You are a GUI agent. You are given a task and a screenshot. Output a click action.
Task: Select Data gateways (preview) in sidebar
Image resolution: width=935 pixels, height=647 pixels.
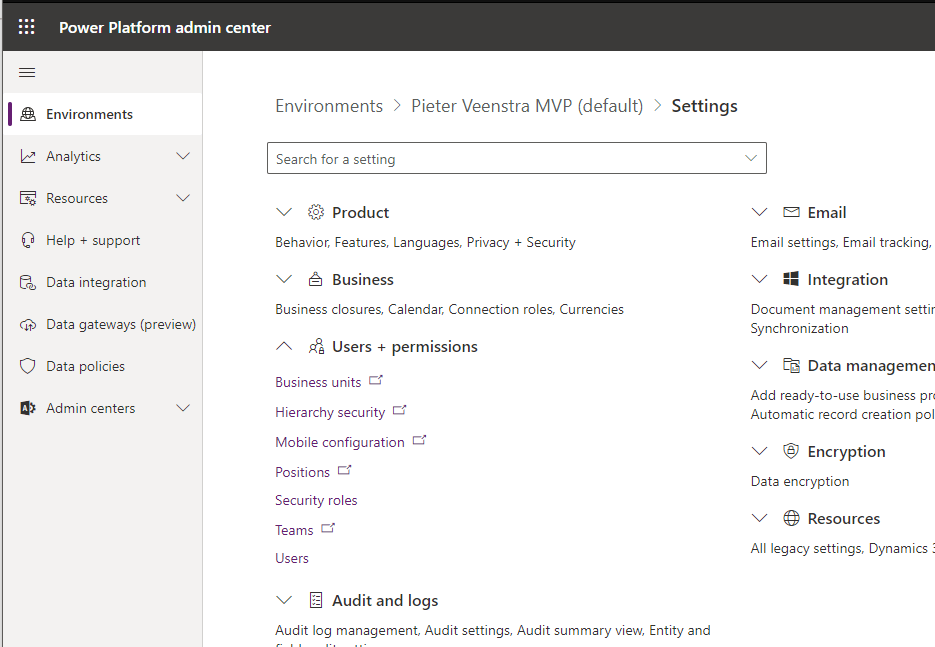[103, 324]
